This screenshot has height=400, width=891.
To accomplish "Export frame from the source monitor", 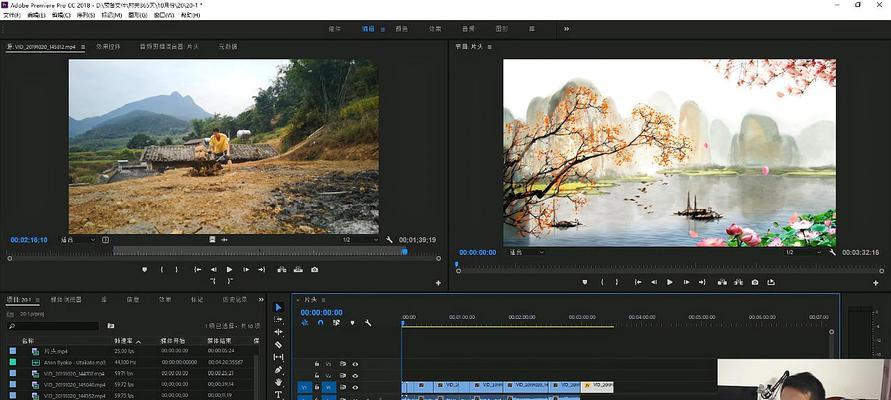I will point(315,269).
